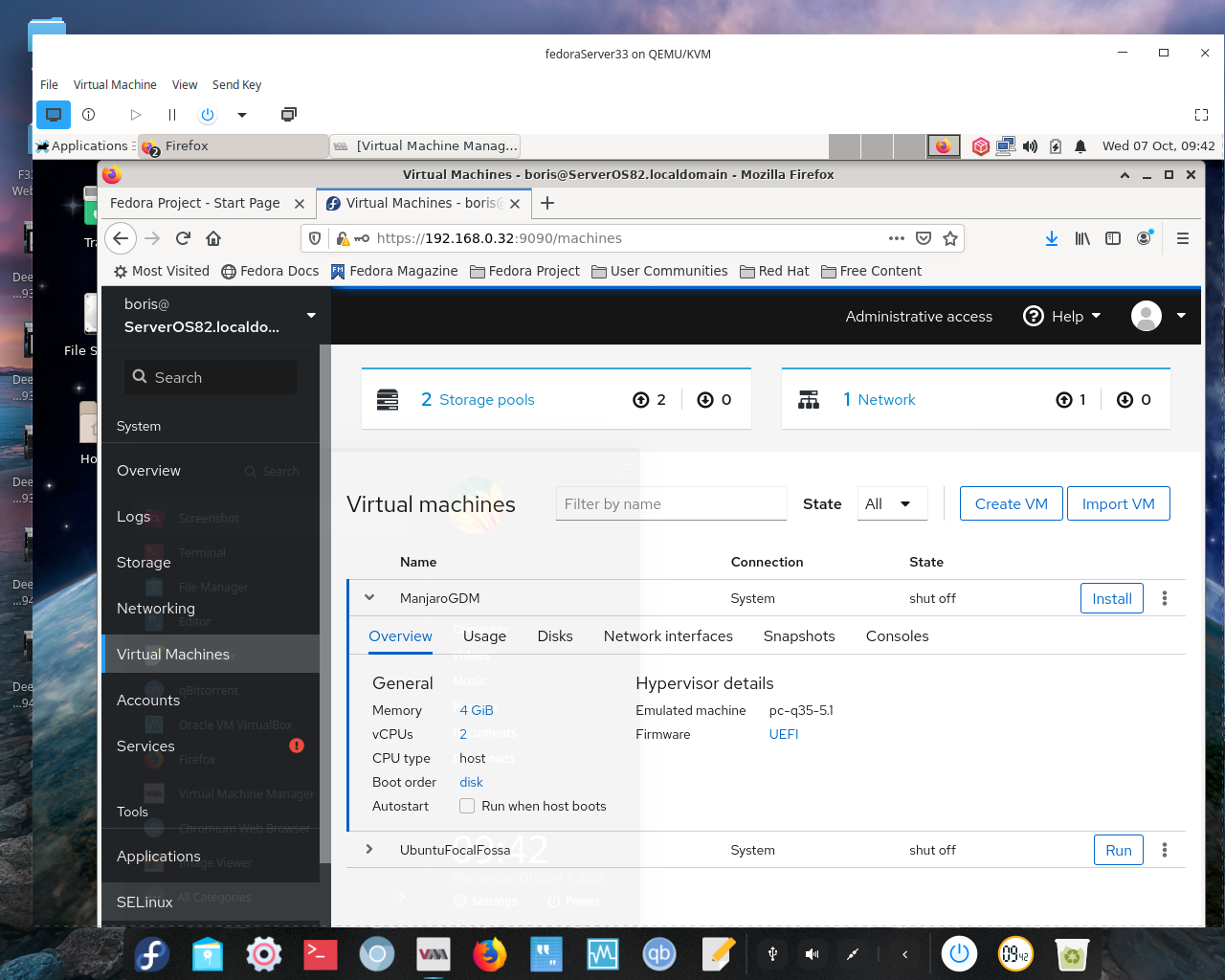Open the Firefox Downloads panel icon
1225x980 pixels.
pos(1052,238)
